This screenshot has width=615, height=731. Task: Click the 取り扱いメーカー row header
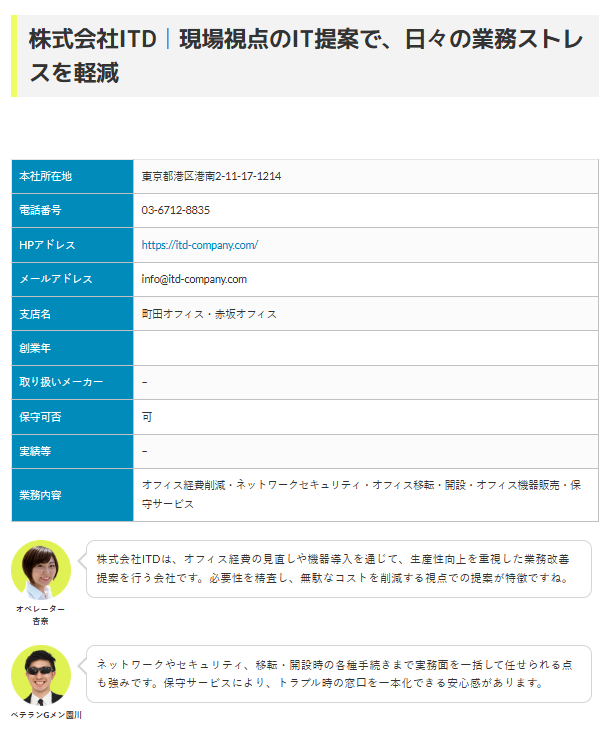(x=60, y=382)
